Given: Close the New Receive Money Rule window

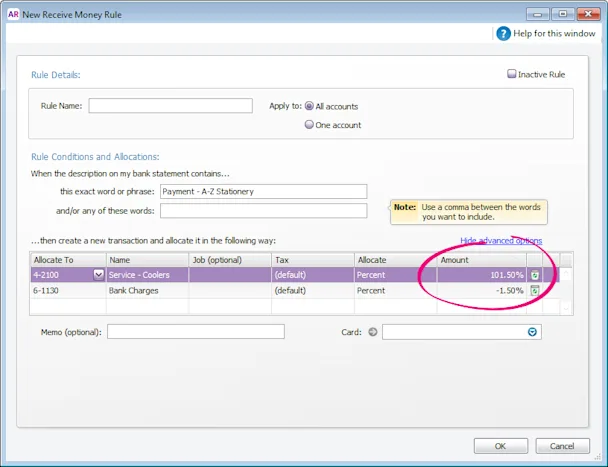Looking at the screenshot, I should 588,14.
